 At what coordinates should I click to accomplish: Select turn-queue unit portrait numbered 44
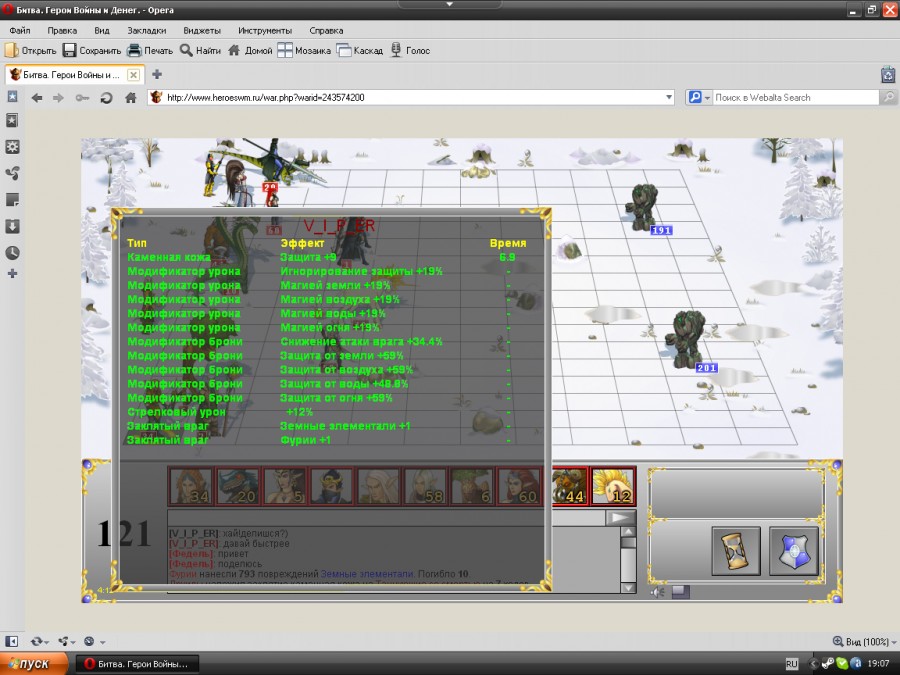[x=569, y=486]
